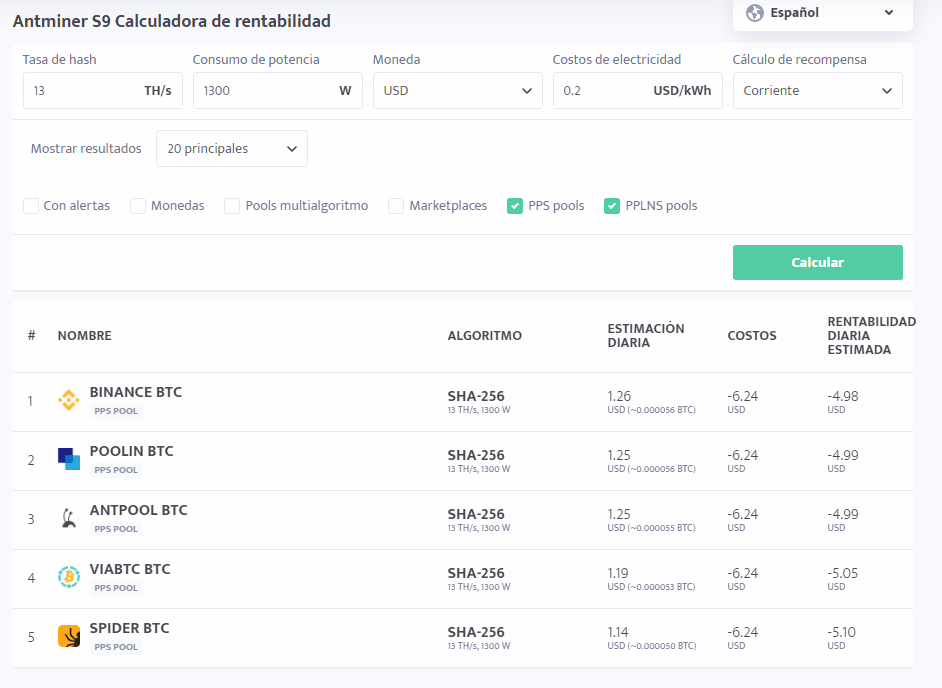Open the BINANCE BTC pool link
Screen dimensions: 942x688
pos(136,392)
